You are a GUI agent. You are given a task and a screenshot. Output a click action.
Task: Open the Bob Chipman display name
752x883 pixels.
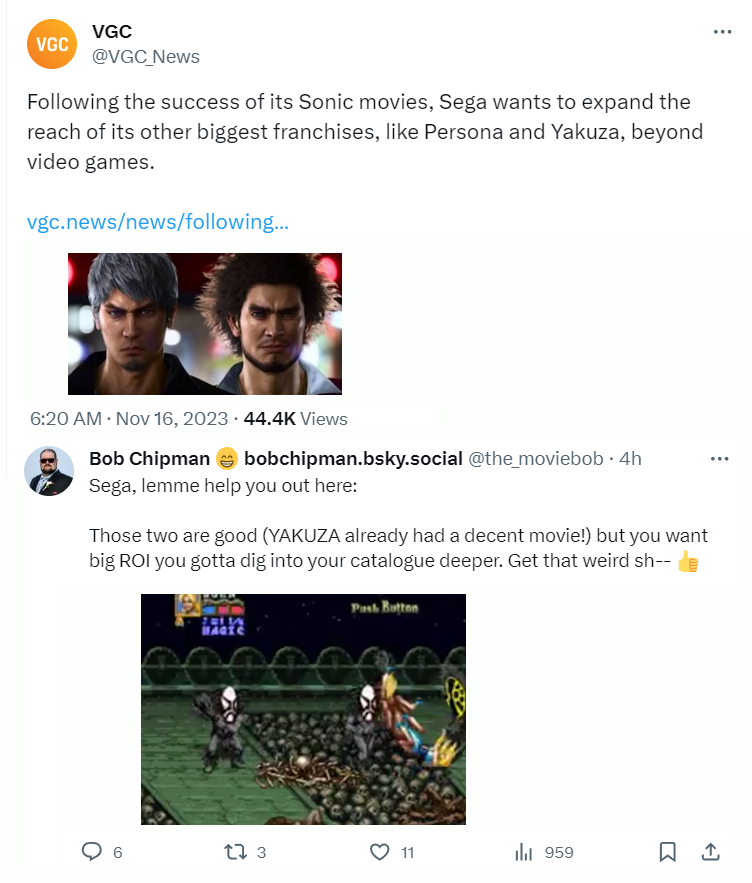point(150,459)
